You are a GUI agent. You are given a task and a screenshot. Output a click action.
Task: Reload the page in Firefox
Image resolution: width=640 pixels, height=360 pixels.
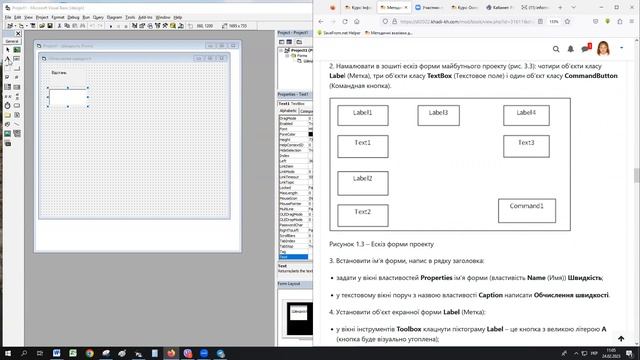coord(345,22)
